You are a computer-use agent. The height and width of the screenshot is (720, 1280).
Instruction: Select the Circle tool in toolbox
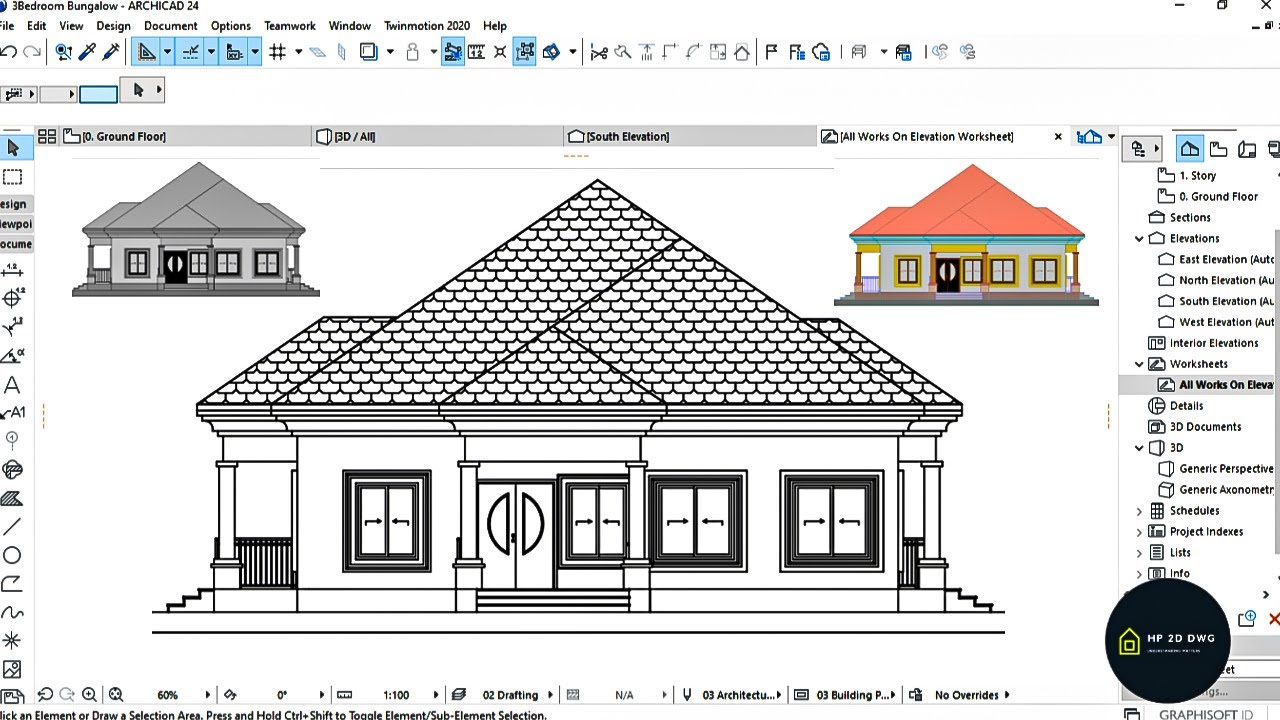coord(12,556)
